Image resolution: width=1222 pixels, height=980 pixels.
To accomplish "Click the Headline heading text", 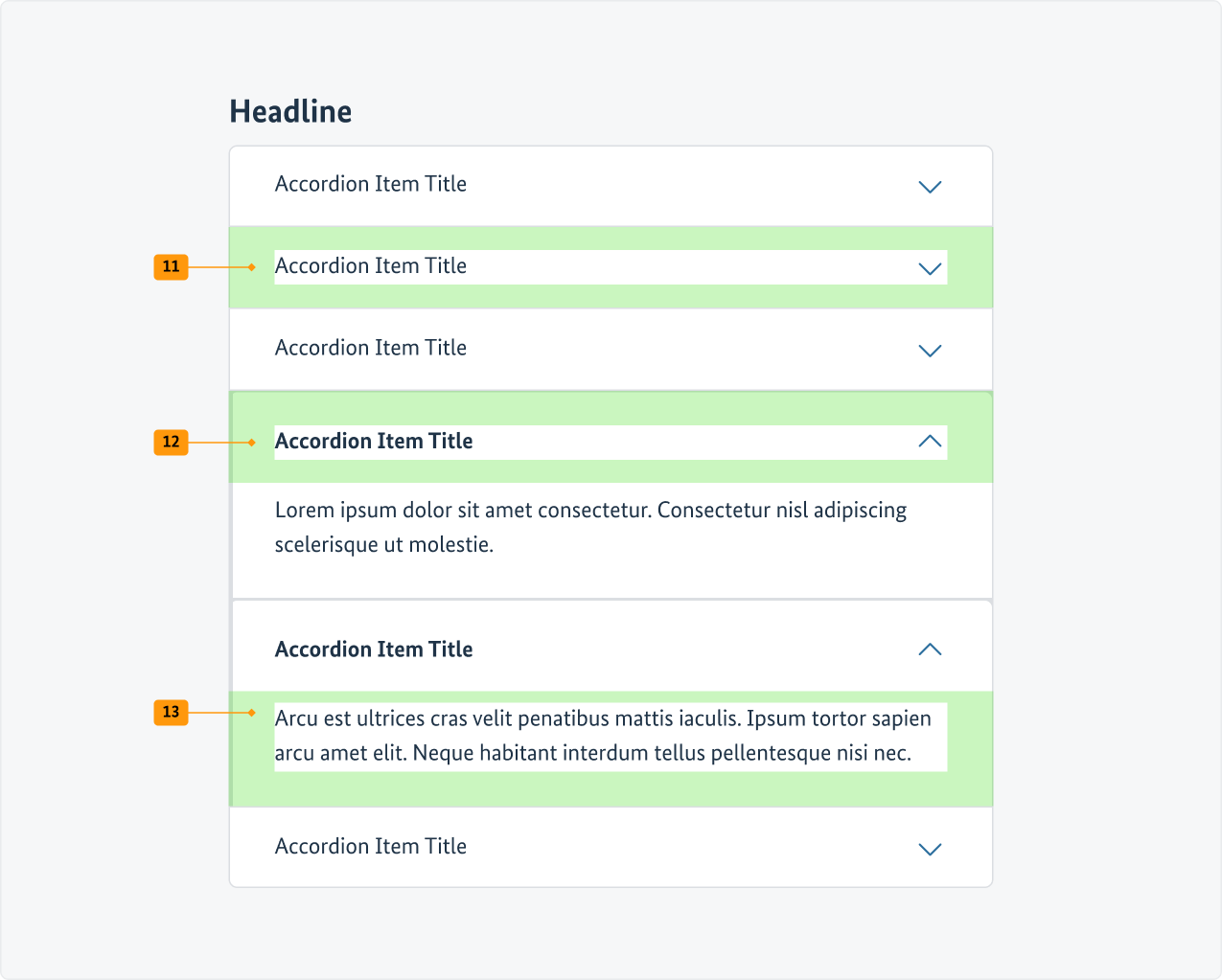I will click(290, 112).
